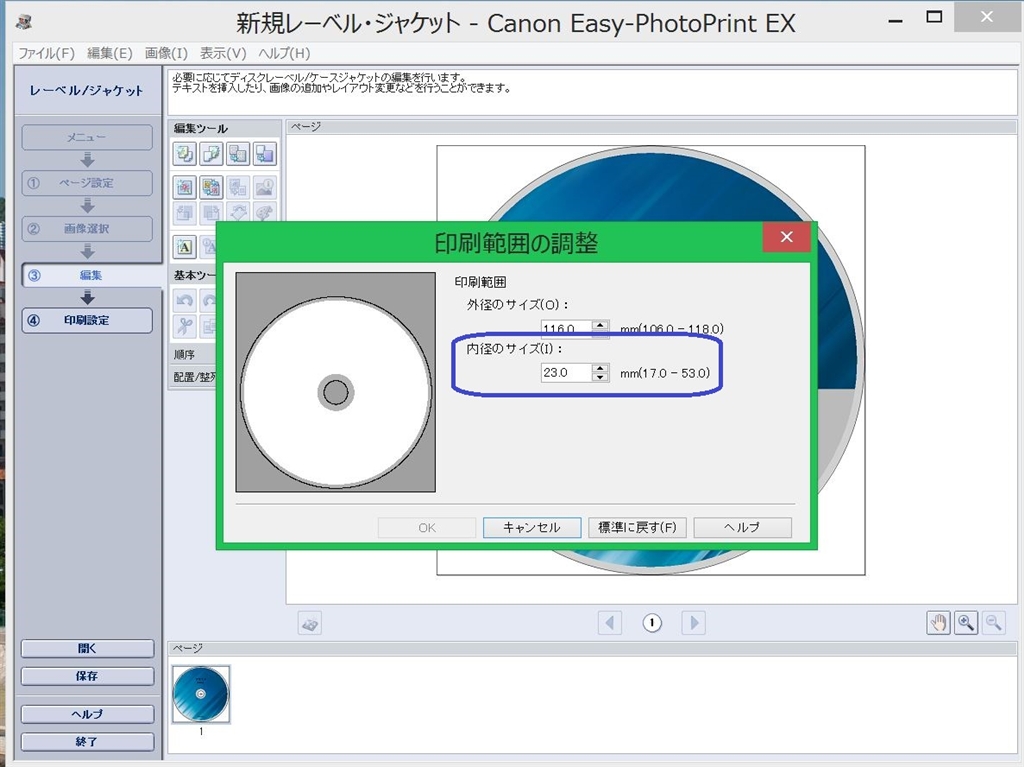The image size is (1024, 767).
Task: Open the ファイル(F) menu
Action: pyautogui.click(x=46, y=53)
